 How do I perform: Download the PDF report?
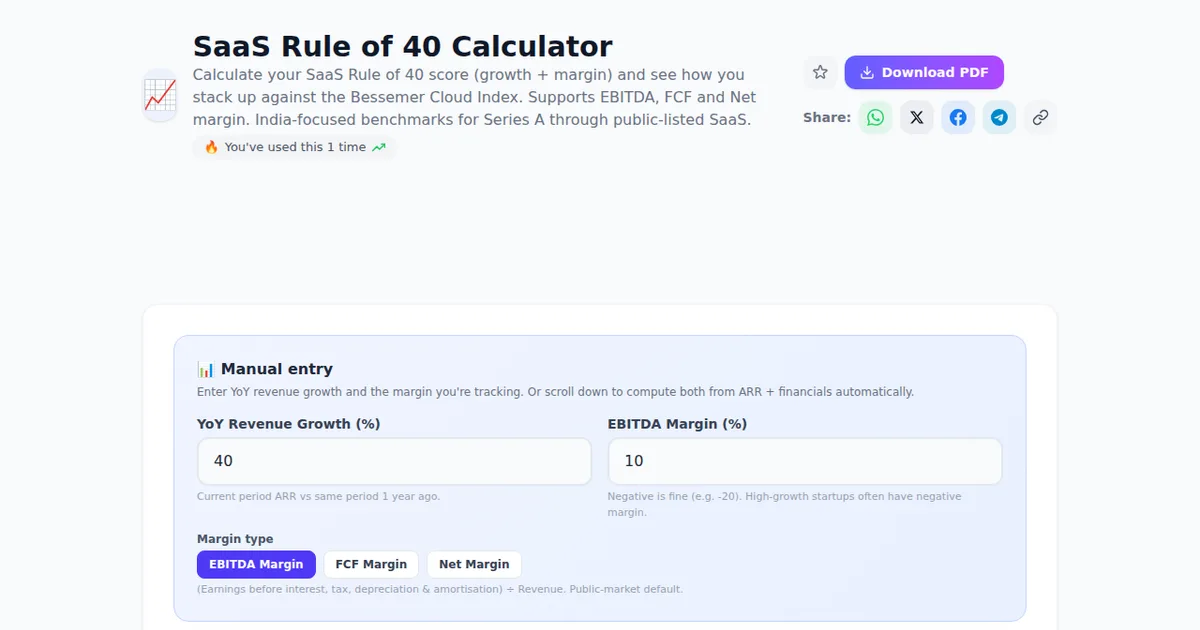coord(924,72)
